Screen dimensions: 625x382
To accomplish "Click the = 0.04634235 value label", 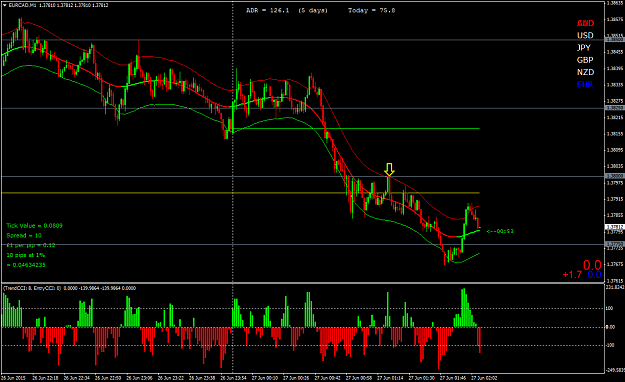I will tap(26, 265).
